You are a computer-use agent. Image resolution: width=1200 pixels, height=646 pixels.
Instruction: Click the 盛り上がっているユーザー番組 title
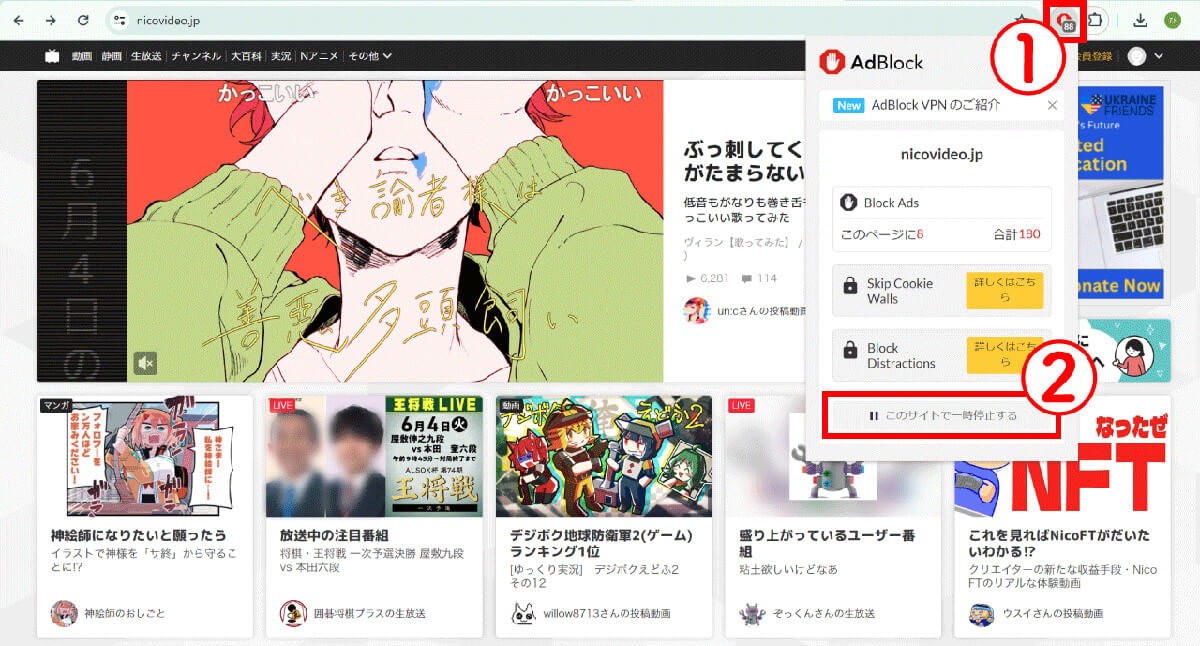click(x=827, y=544)
